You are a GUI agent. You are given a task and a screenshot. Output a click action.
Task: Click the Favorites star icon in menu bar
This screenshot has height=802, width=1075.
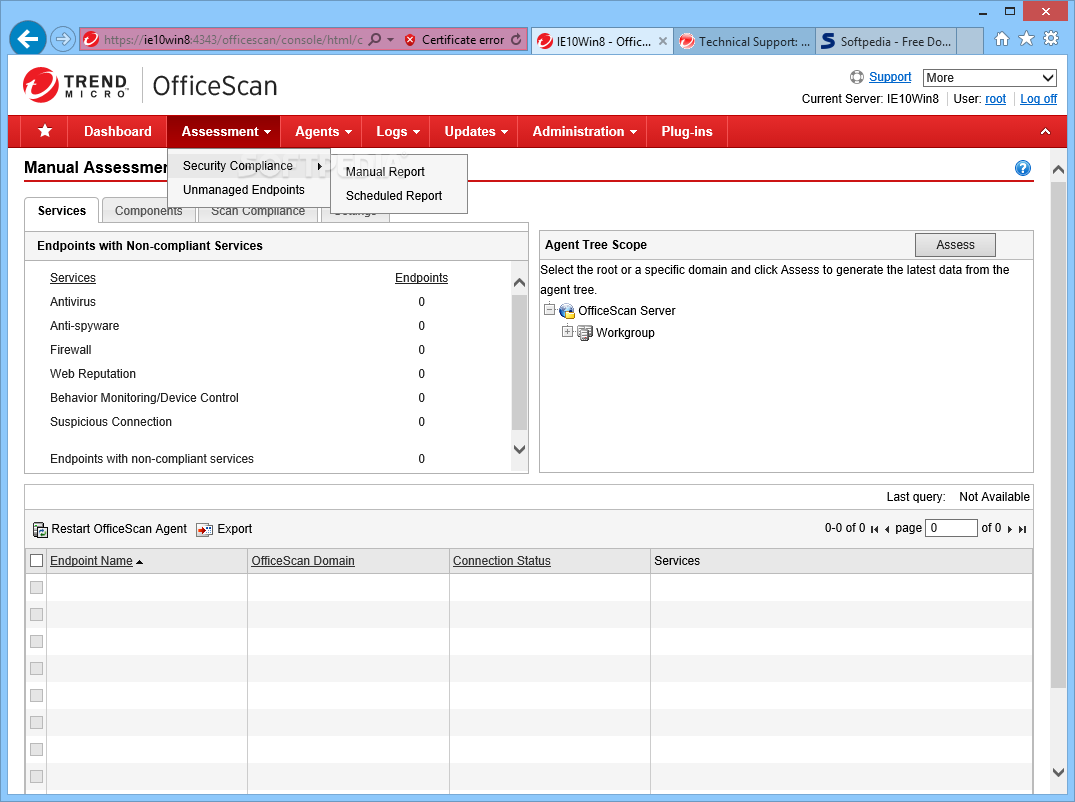pyautogui.click(x=45, y=131)
